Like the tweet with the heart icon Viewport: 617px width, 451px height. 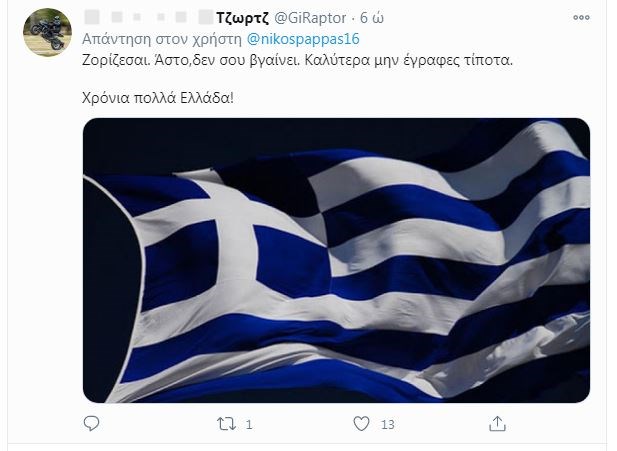click(x=361, y=424)
